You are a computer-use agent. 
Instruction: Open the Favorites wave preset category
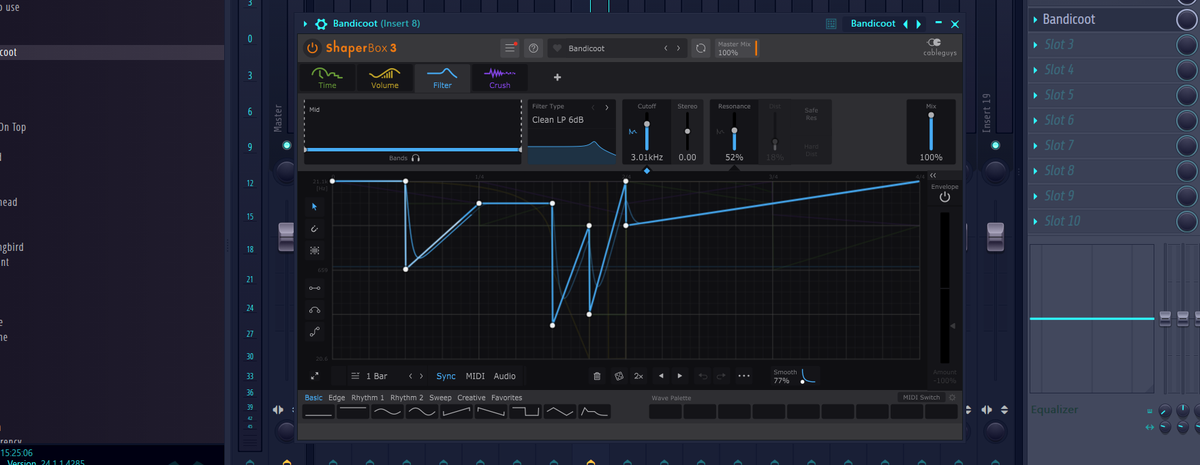506,397
